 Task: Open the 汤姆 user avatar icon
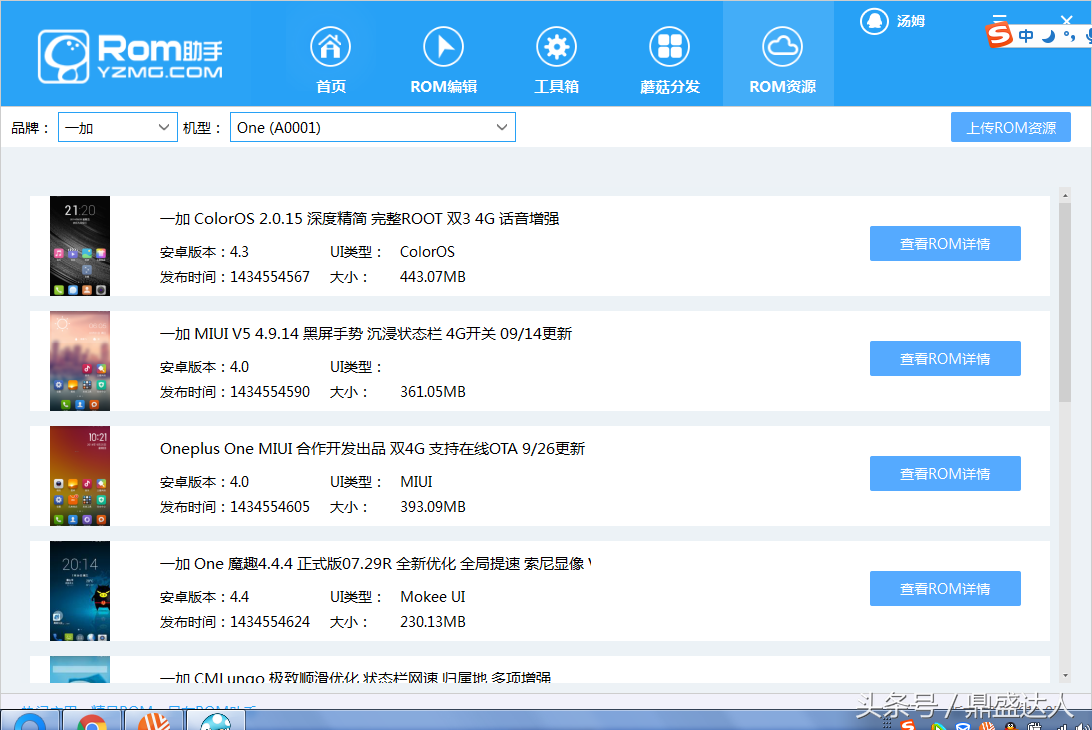pos(874,20)
